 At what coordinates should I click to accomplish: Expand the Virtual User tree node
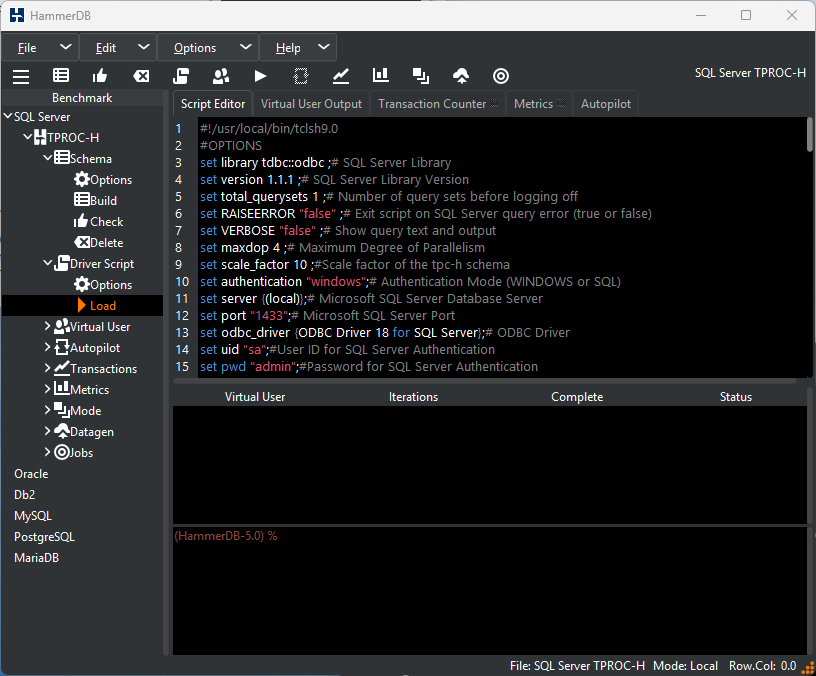[47, 326]
